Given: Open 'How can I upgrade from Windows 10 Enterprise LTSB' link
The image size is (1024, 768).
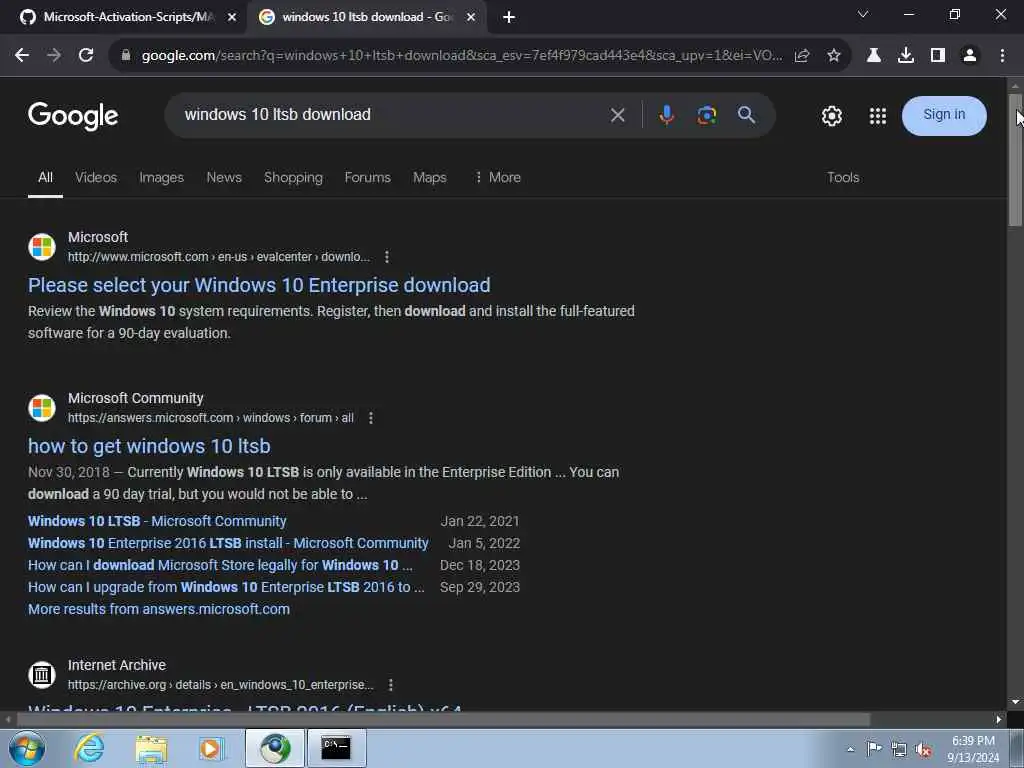Looking at the screenshot, I should coord(226,588).
